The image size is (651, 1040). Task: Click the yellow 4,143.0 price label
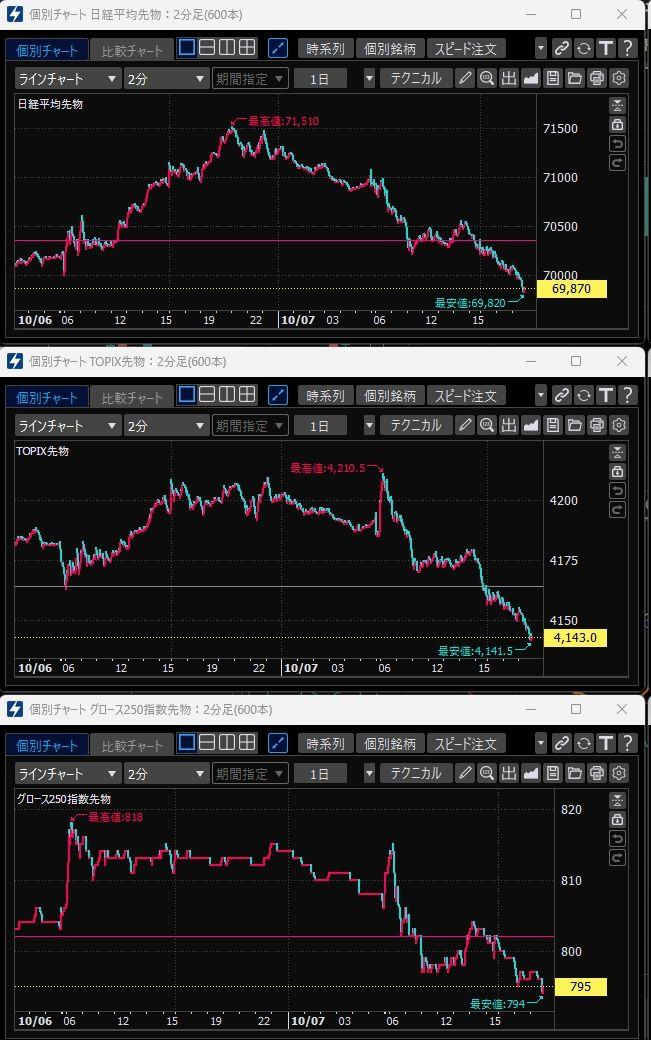[575, 638]
